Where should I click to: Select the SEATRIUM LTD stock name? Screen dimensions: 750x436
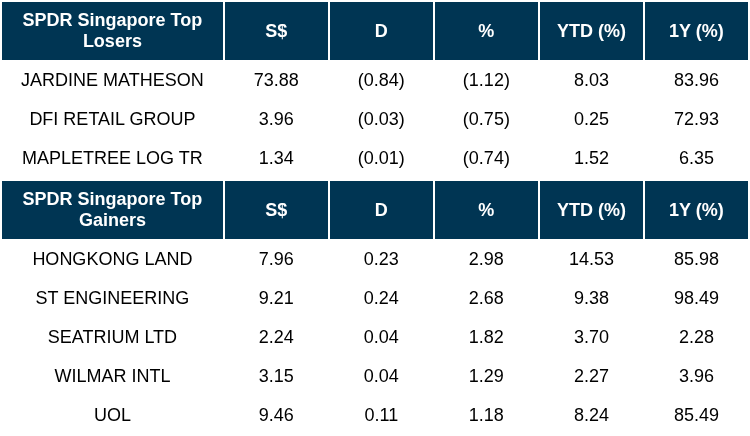coord(112,337)
